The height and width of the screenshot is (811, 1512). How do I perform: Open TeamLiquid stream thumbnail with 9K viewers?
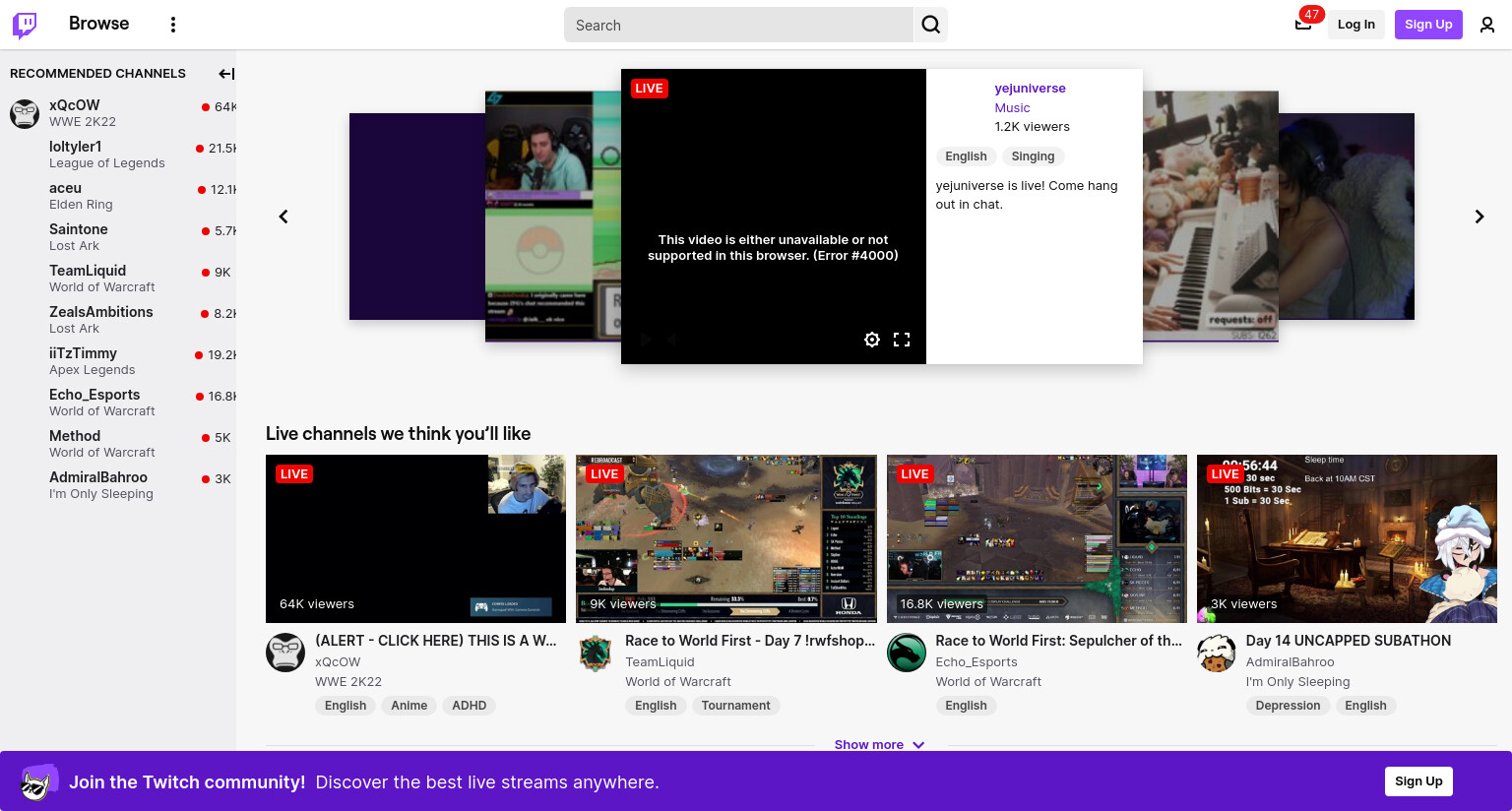coord(726,538)
